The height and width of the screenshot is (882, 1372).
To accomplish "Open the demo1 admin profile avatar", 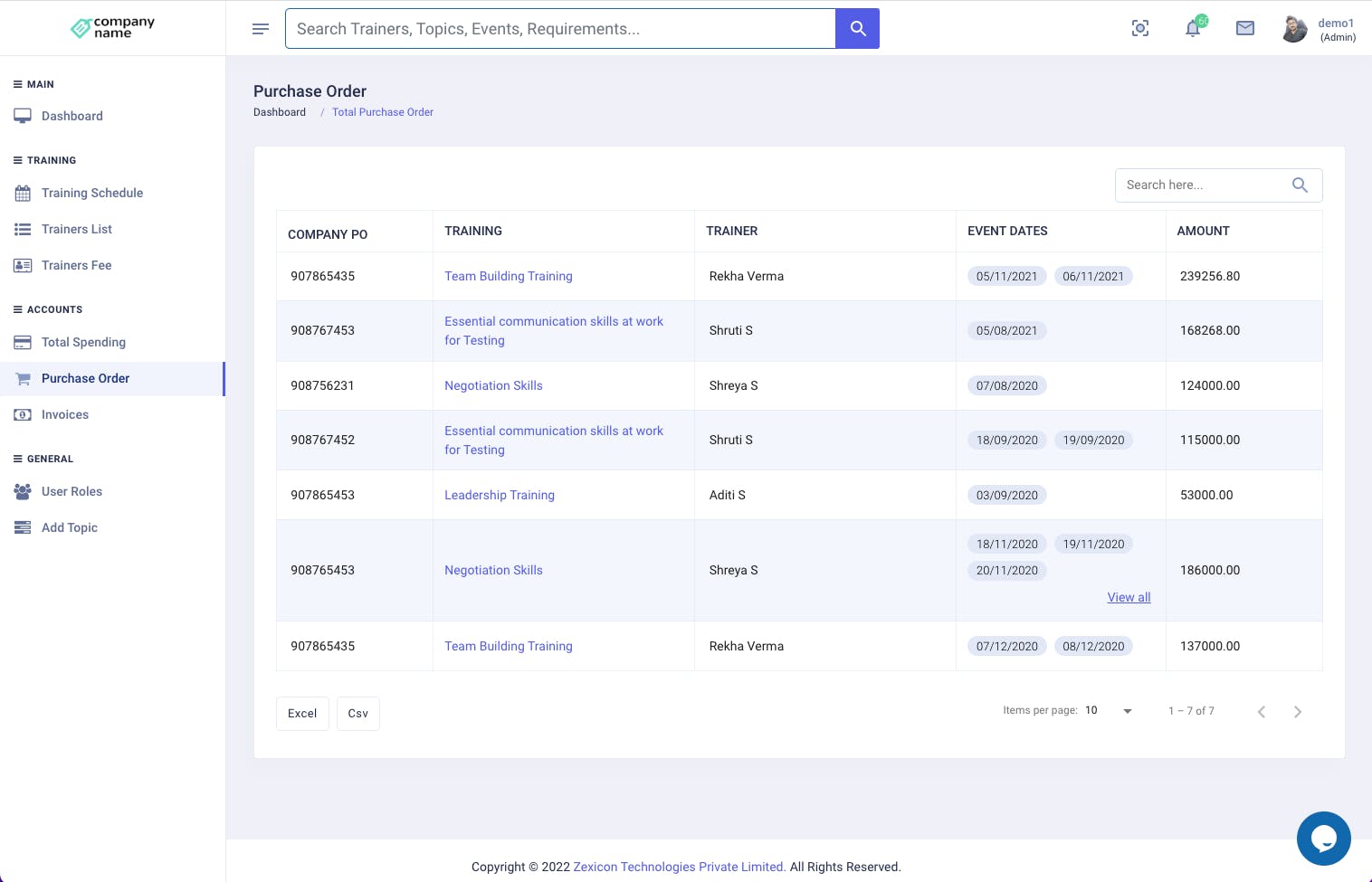I will point(1295,29).
